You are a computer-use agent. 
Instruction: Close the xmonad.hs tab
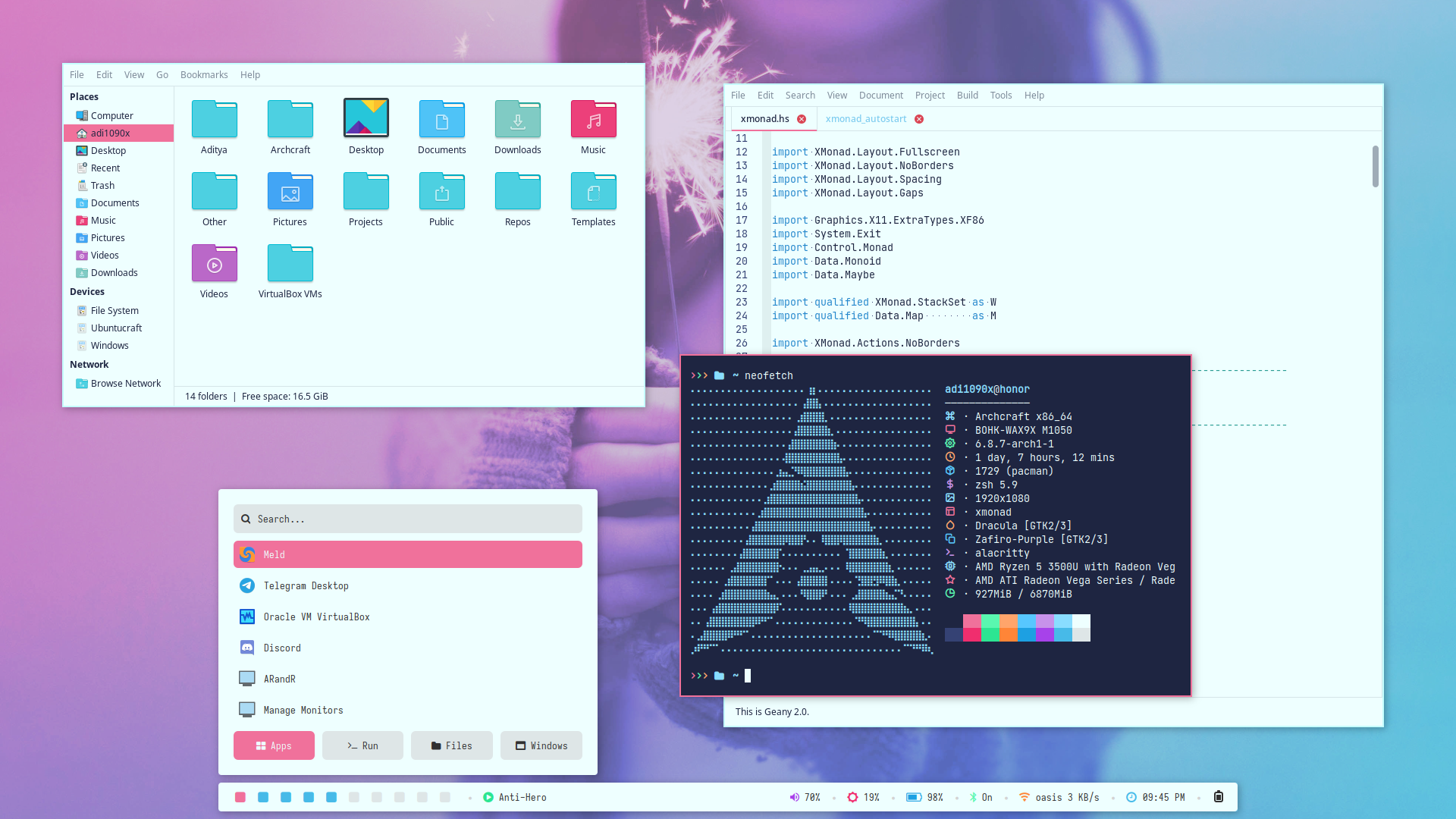point(802,119)
